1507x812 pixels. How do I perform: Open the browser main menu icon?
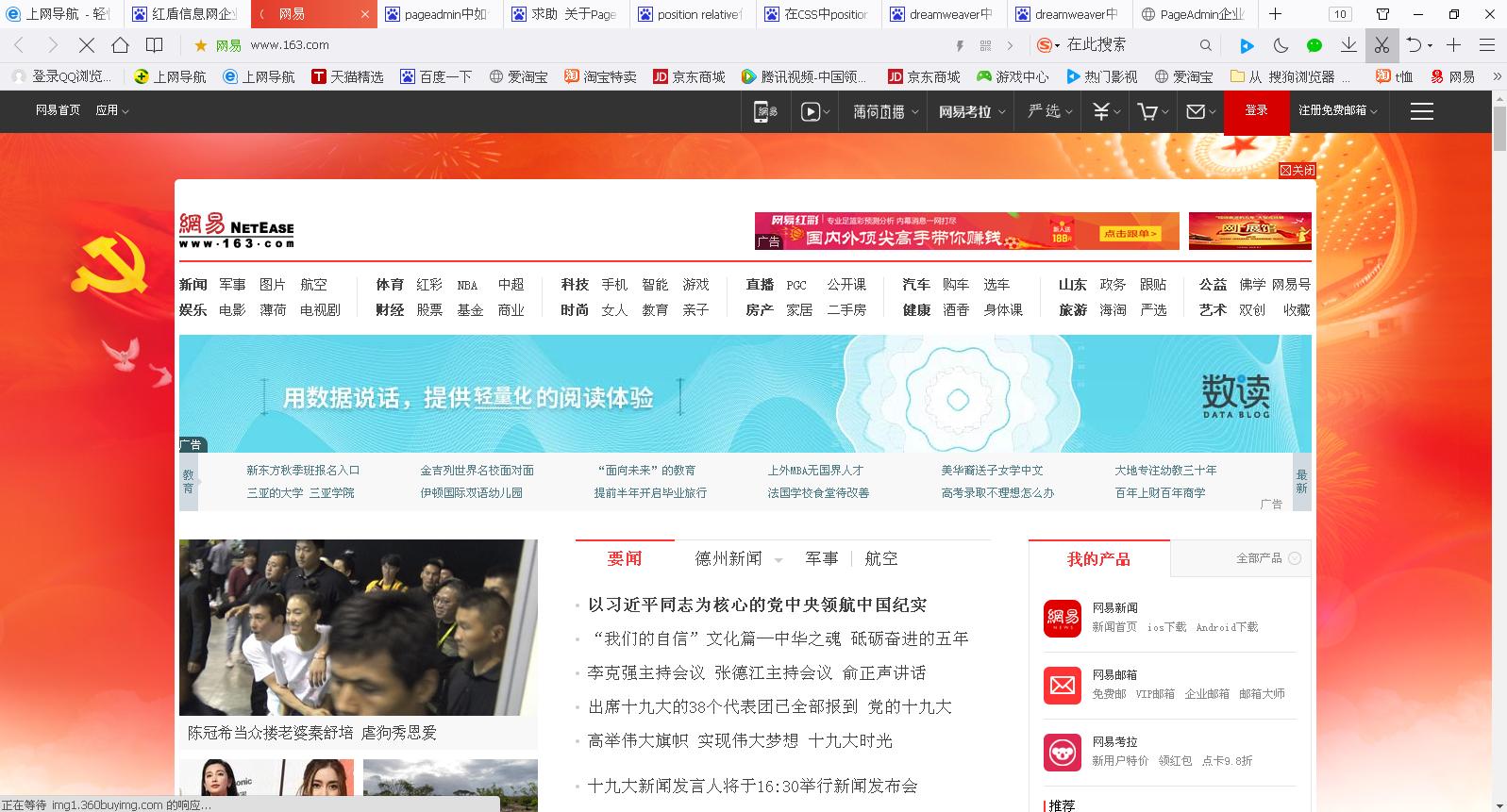(1487, 45)
